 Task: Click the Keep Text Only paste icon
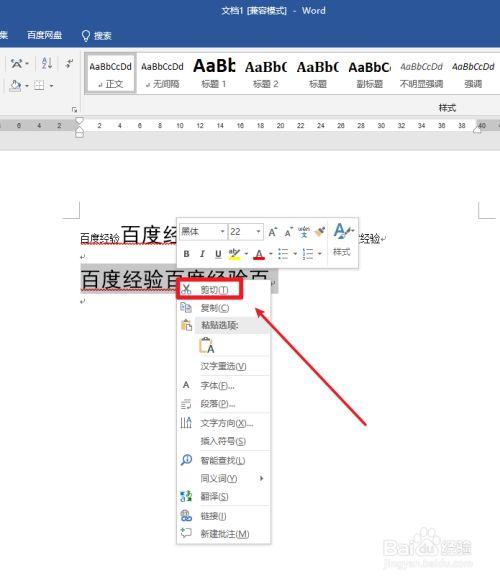point(206,345)
